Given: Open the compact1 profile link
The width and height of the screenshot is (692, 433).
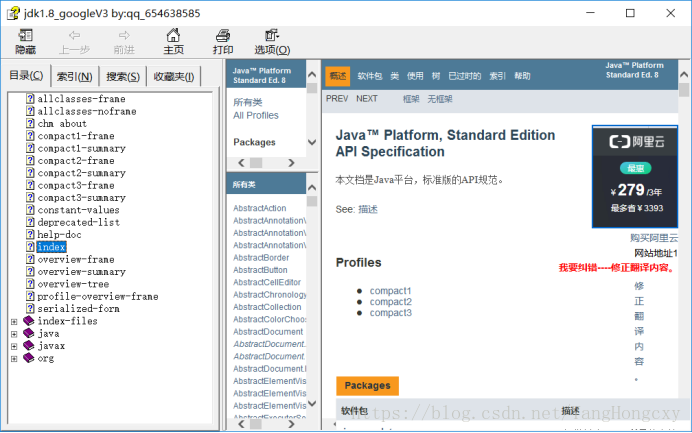Looking at the screenshot, I should click(x=390, y=291).
